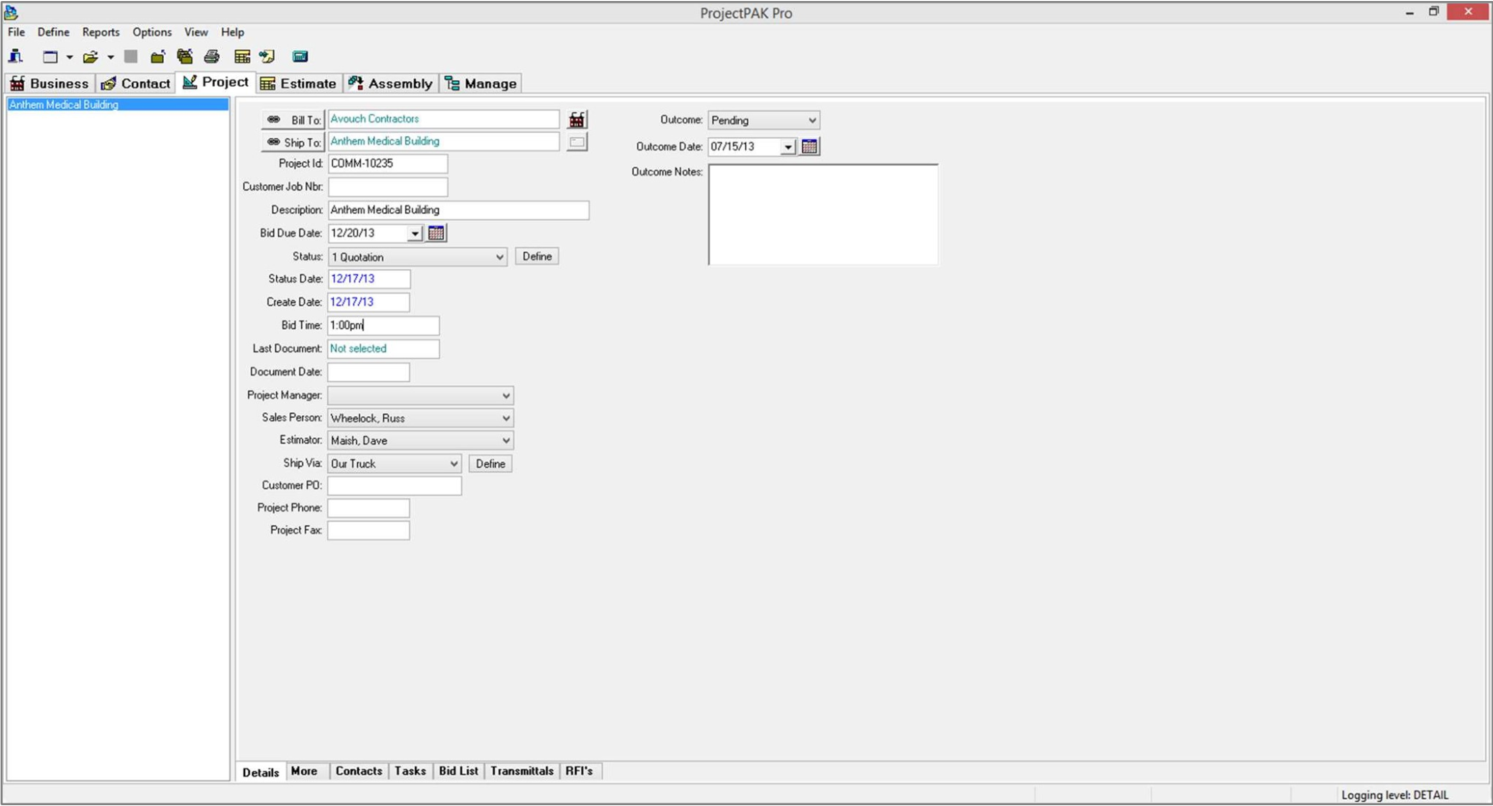
Task: Open the calendar next to Bid Due Date
Action: pyautogui.click(x=434, y=232)
